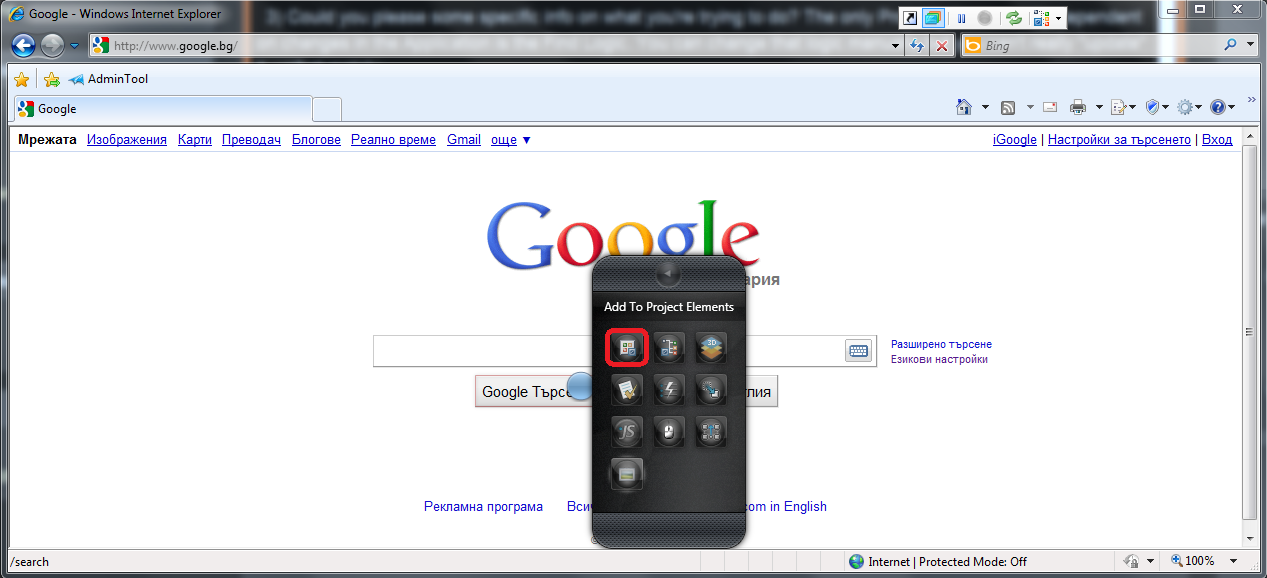Open a new blank tab
Screen dimensions: 1267x578
pyautogui.click(x=327, y=109)
